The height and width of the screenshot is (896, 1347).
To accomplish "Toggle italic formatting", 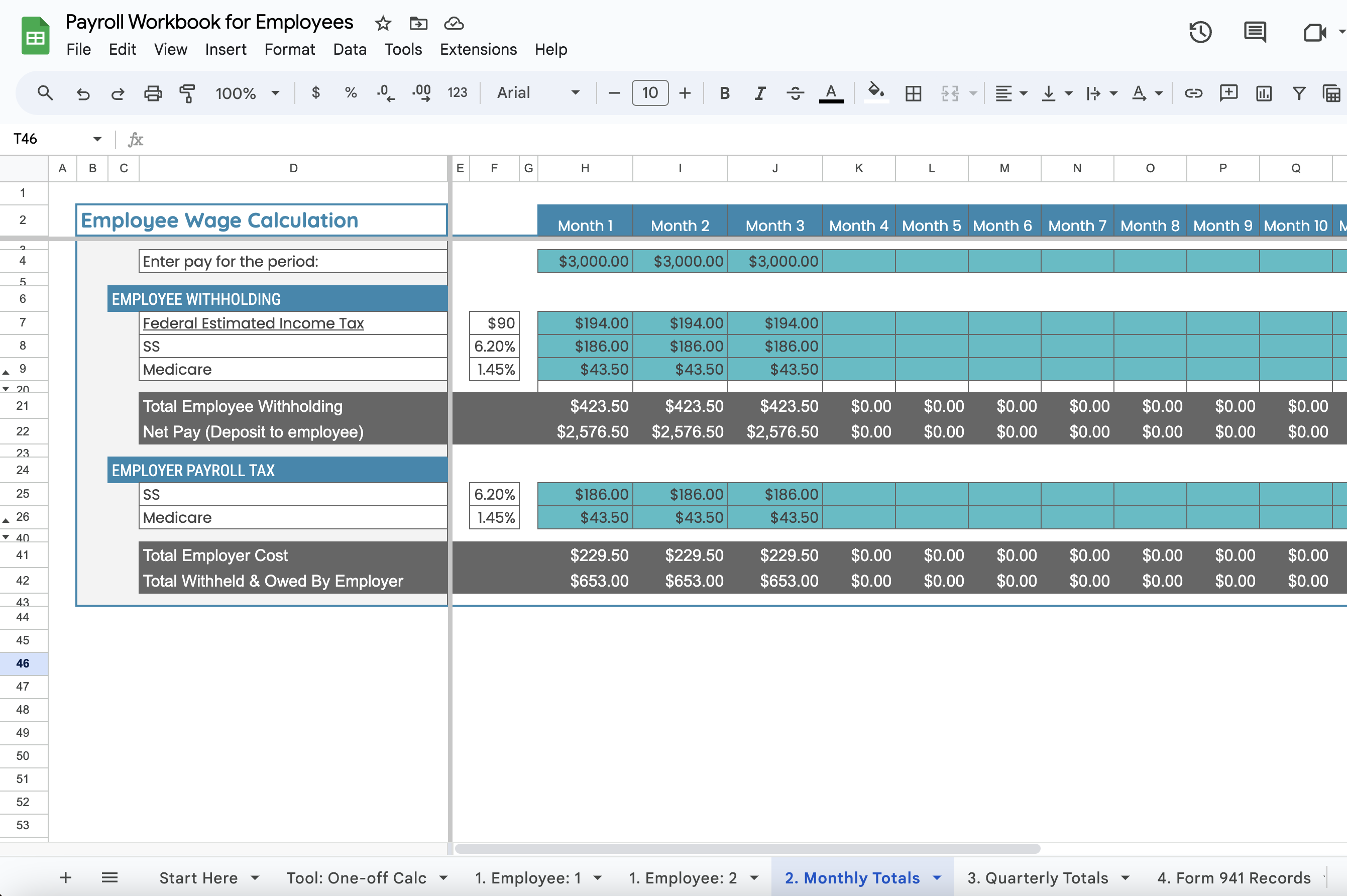I will coord(759,93).
